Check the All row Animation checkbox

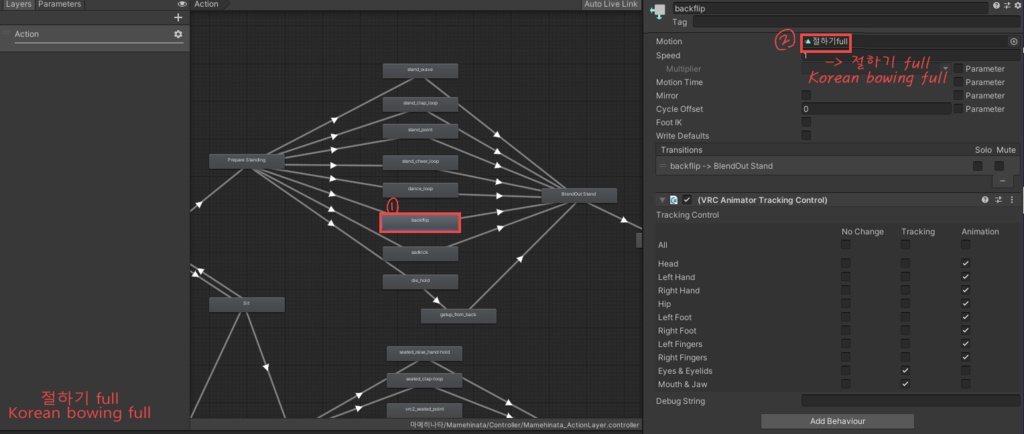click(965, 245)
